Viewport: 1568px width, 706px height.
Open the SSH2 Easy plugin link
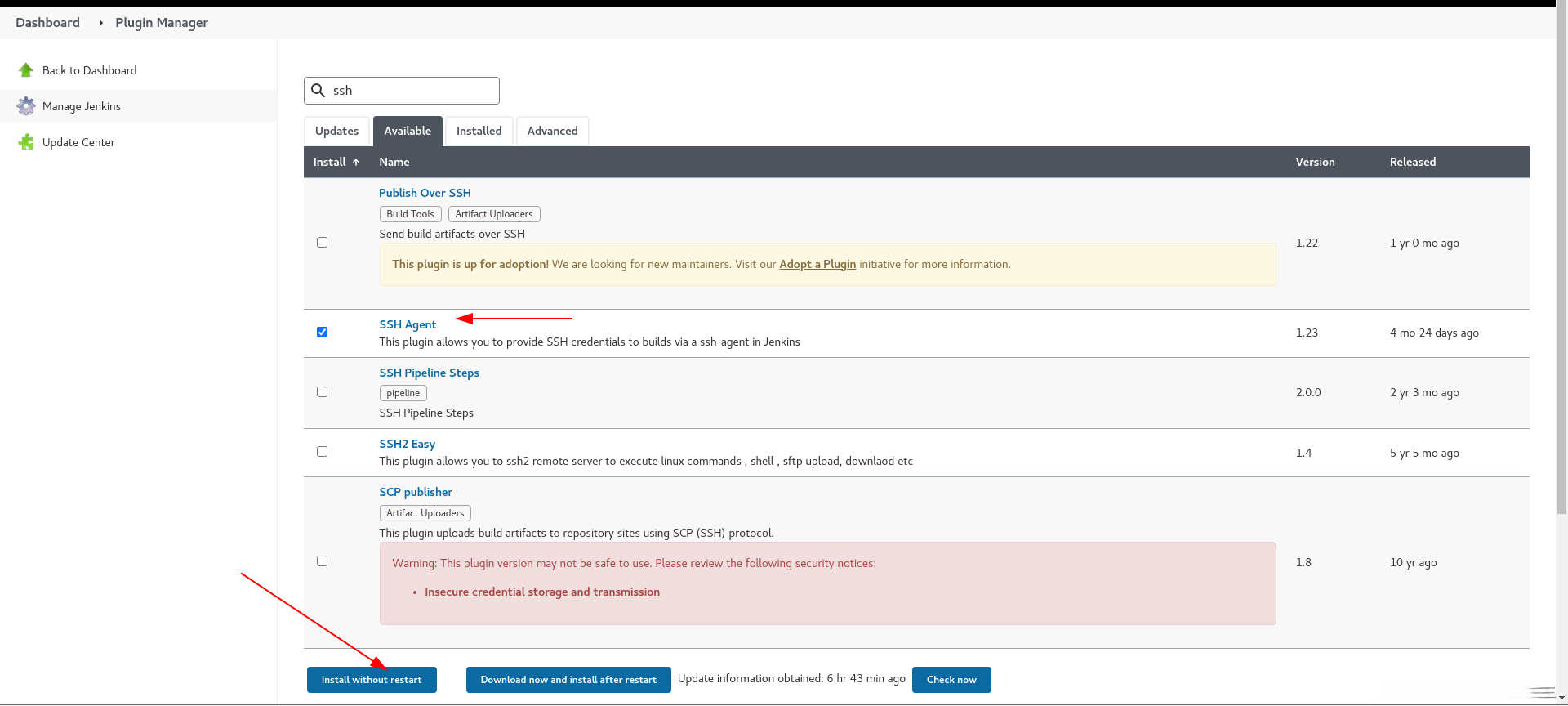coord(407,444)
